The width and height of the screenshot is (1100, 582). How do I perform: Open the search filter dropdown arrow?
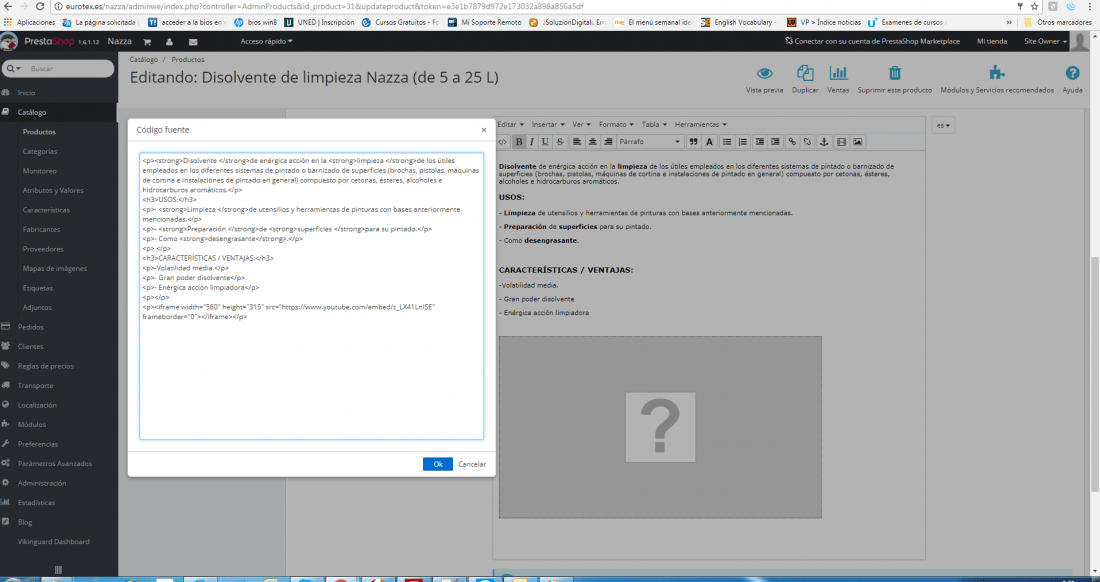click(13, 69)
